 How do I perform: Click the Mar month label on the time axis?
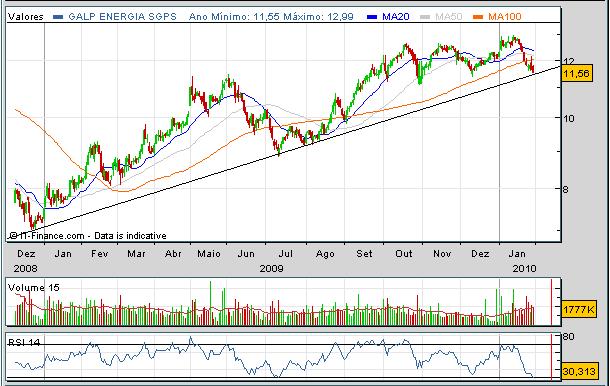136,254
